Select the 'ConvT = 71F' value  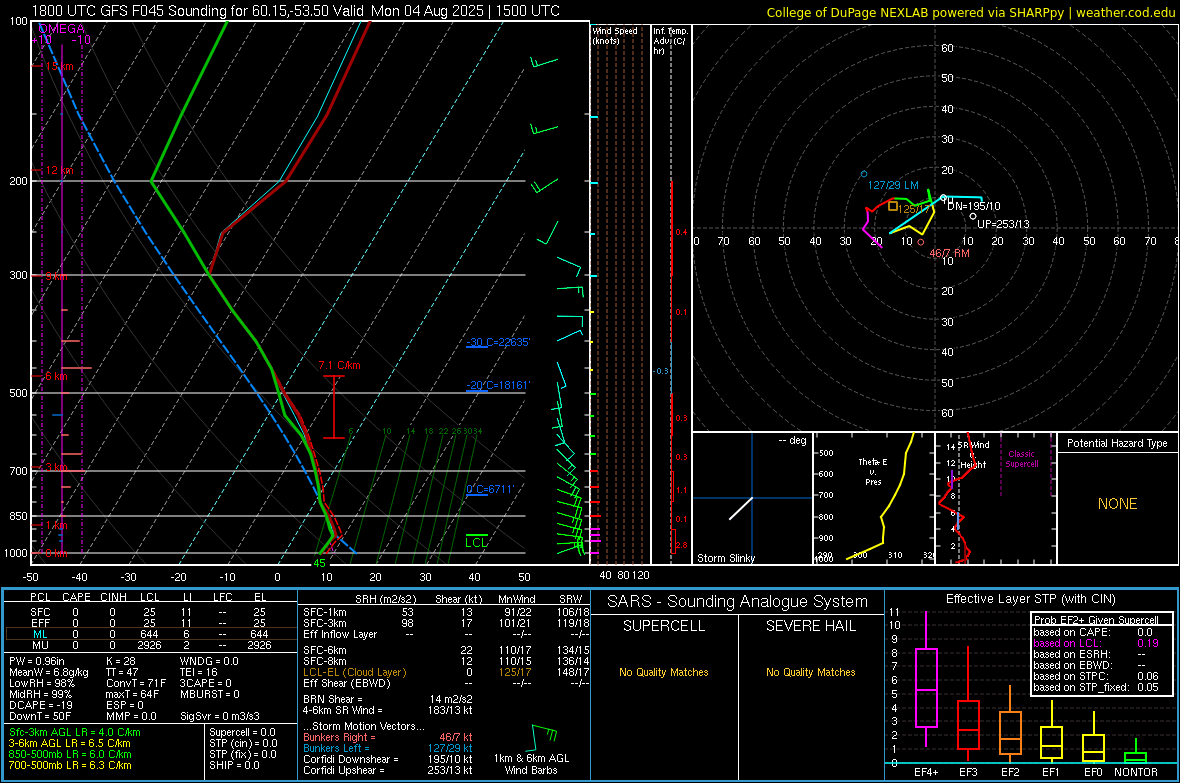135,684
